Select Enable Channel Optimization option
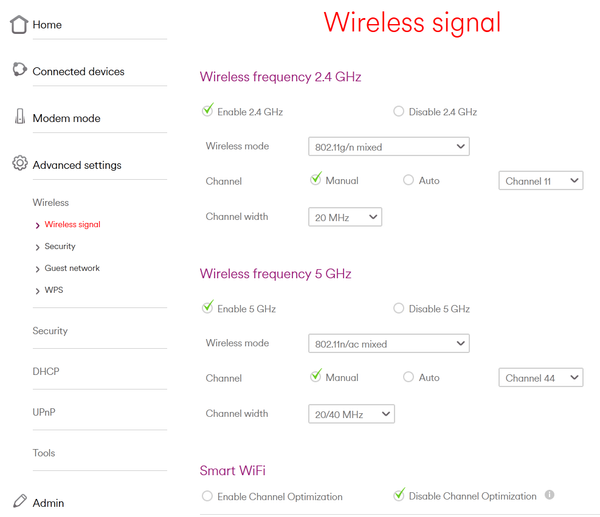This screenshot has width=600, height=517. [207, 496]
